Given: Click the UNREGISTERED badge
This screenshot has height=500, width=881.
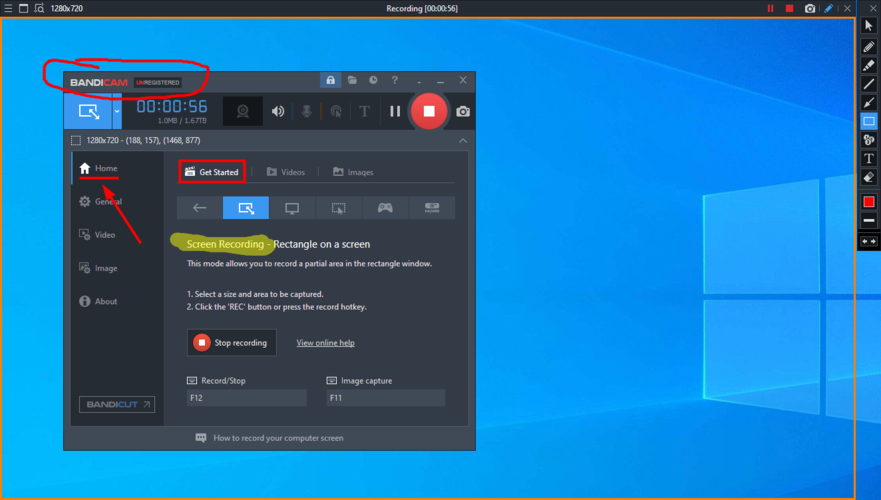Looking at the screenshot, I should (158, 83).
